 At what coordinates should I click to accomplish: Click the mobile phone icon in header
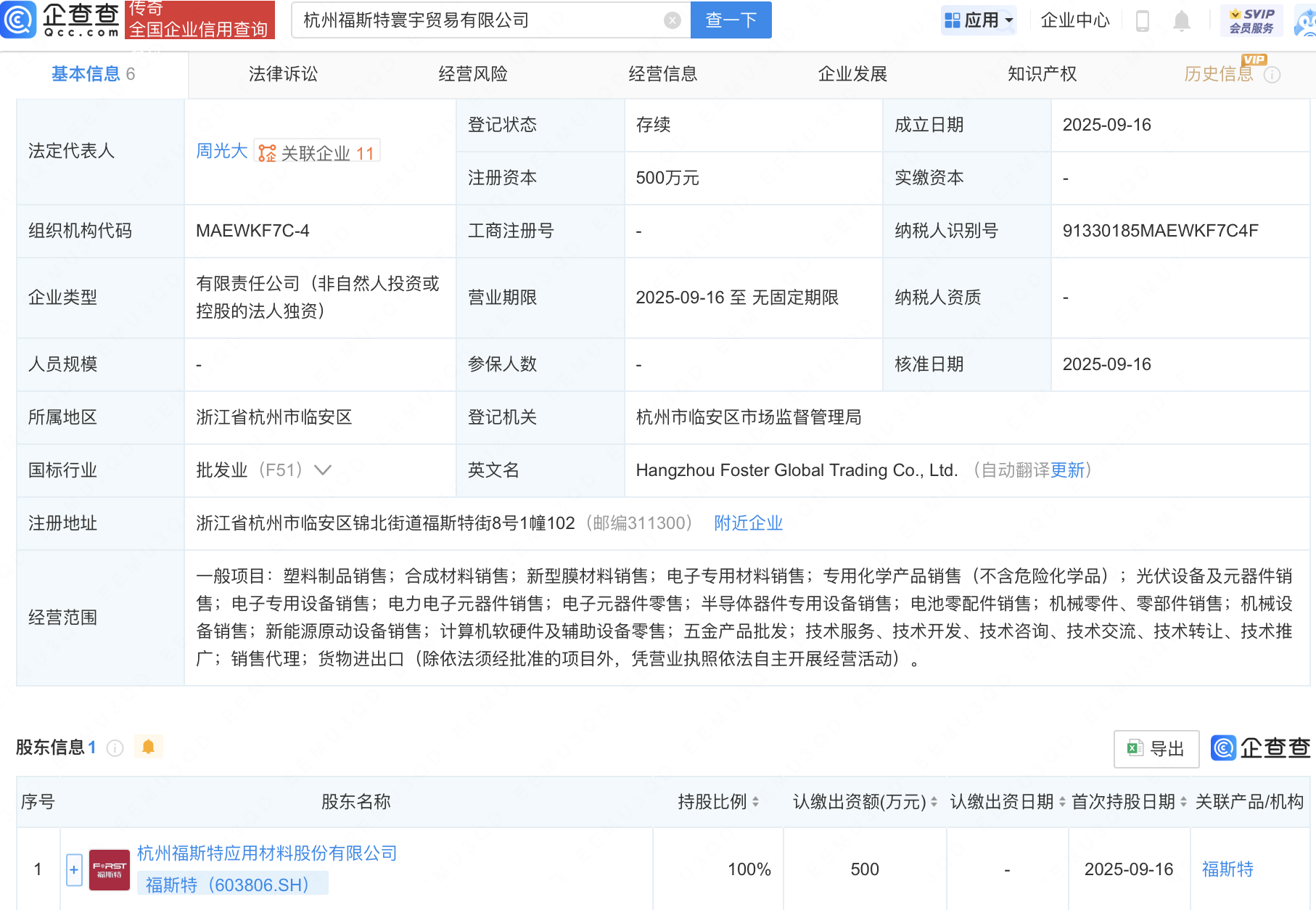tap(1143, 21)
